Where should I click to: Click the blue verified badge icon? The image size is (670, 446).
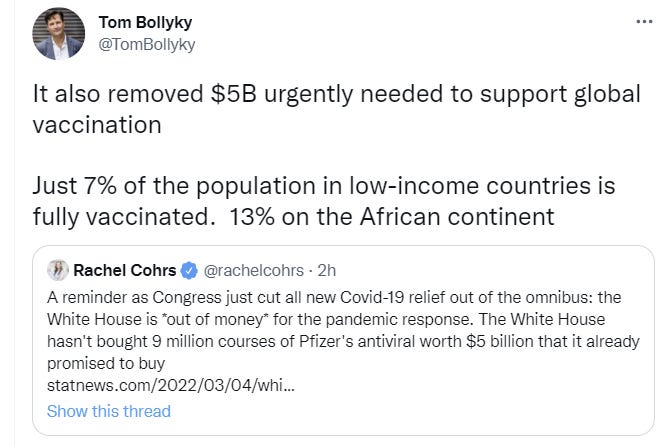(x=191, y=270)
